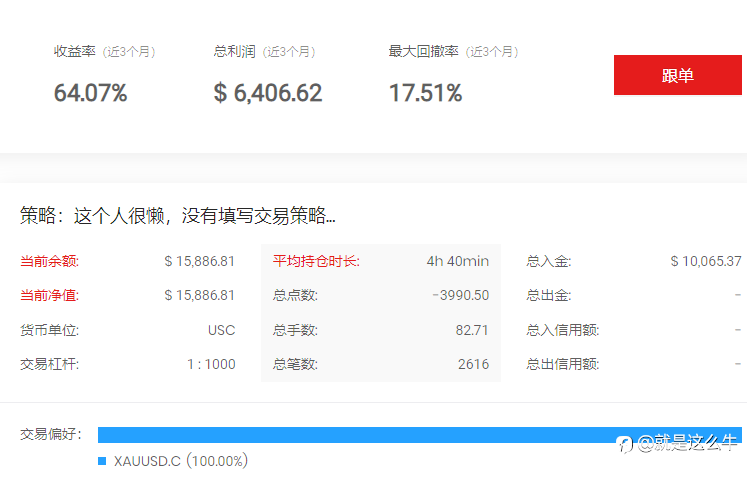Click the 17.51% max drawdown value
Screen dimensions: 747x477
click(x=425, y=93)
